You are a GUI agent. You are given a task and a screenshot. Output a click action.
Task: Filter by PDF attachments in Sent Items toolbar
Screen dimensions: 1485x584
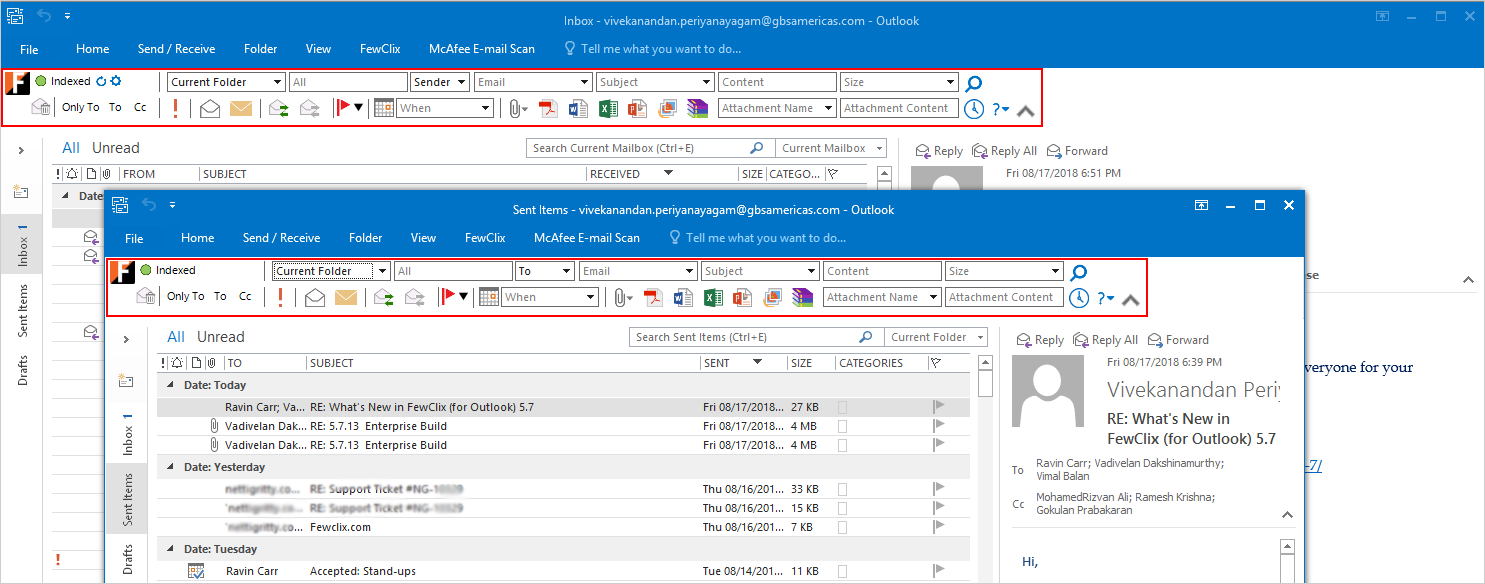[654, 297]
